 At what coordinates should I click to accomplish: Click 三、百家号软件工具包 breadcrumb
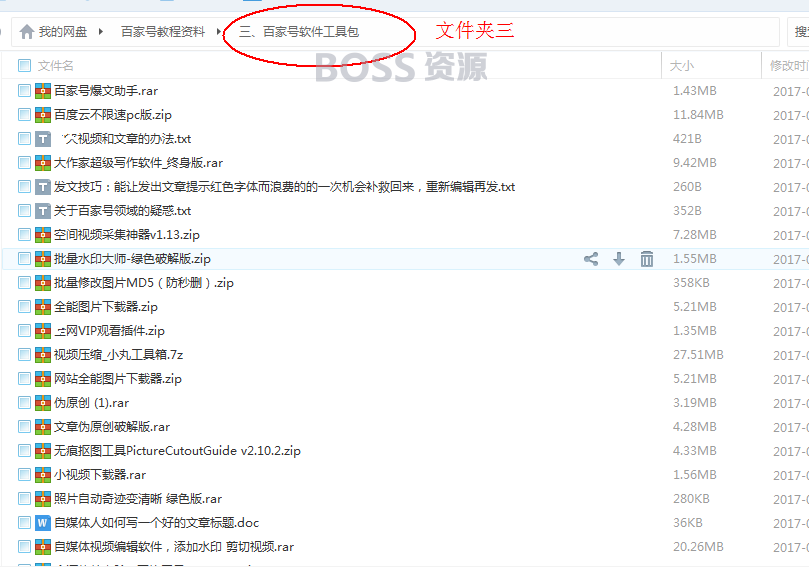tap(299, 32)
